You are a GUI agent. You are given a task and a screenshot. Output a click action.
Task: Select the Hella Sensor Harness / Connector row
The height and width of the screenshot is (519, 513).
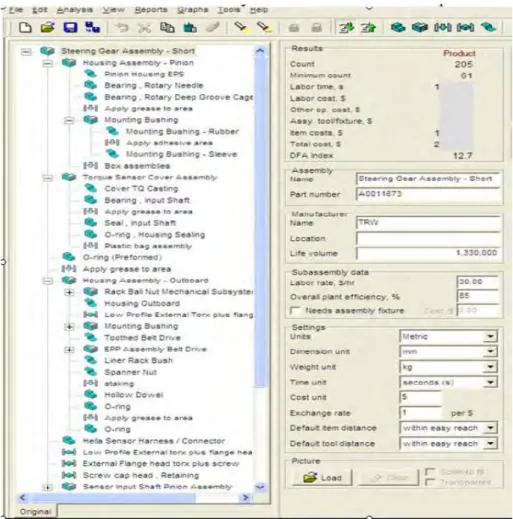click(x=154, y=441)
